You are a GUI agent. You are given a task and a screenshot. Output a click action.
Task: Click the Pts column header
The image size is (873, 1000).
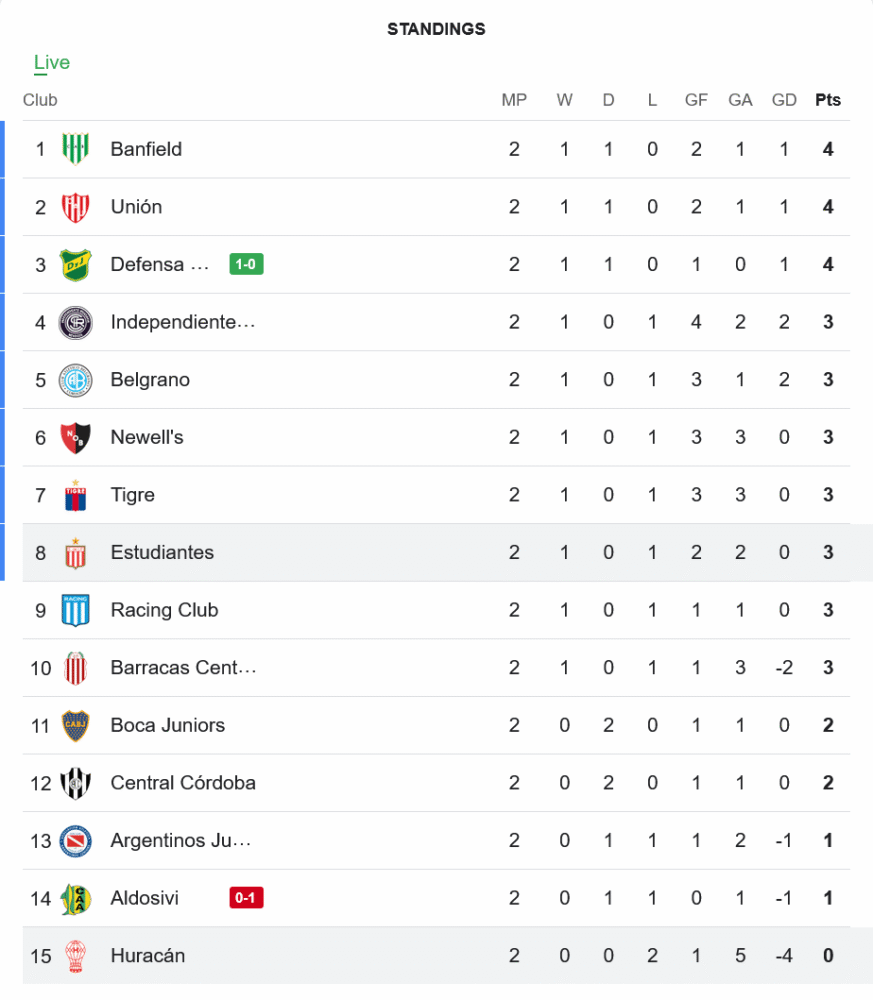pyautogui.click(x=828, y=100)
